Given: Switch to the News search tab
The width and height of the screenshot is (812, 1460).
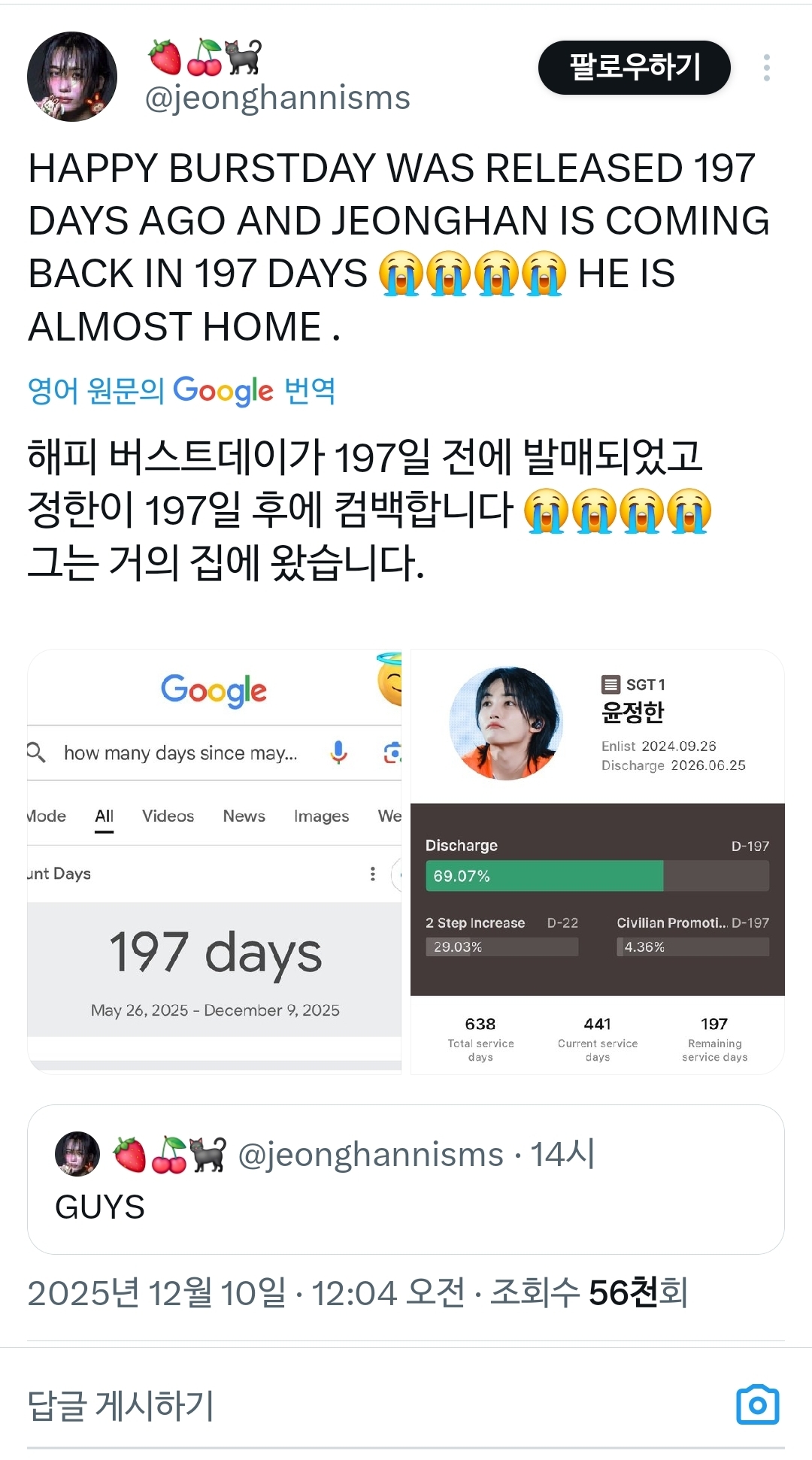Looking at the screenshot, I should [x=244, y=816].
